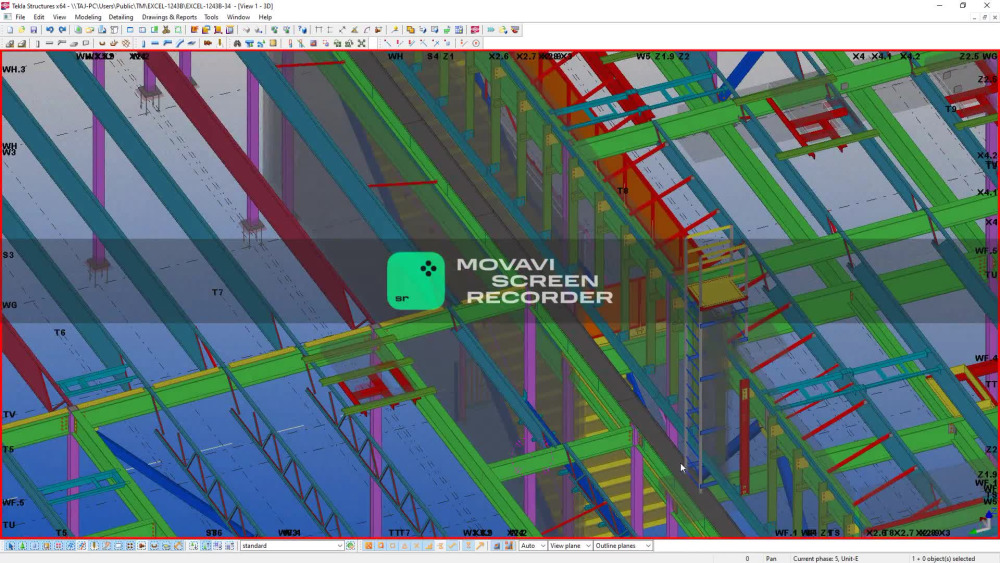Choose the create weld tool
Screen dimensions: 1000x563
pyautogui.click(x=219, y=43)
